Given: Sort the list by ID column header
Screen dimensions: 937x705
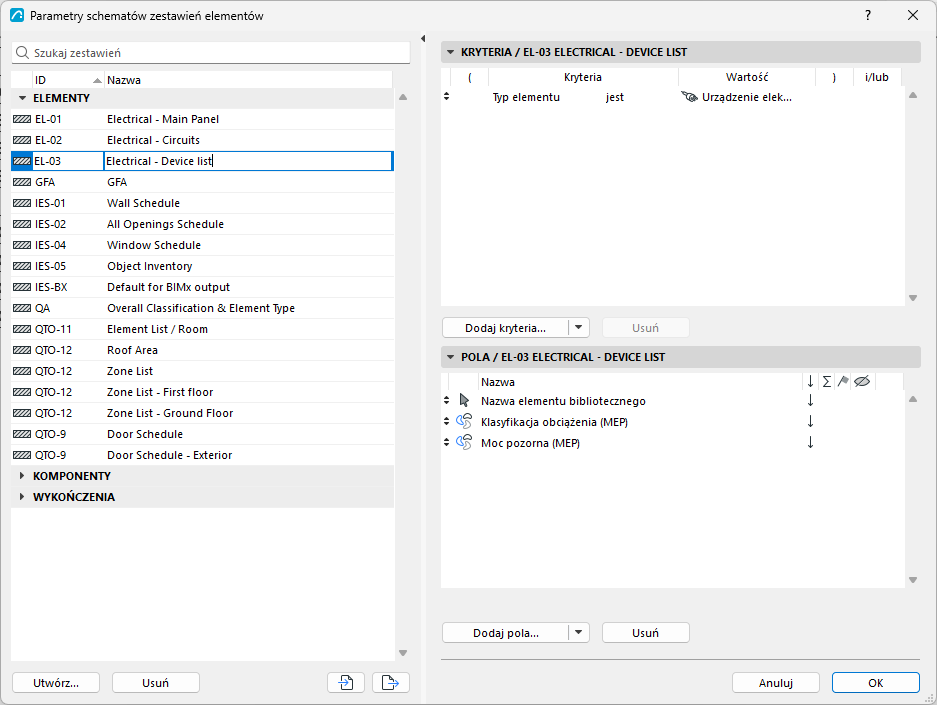Looking at the screenshot, I should coord(68,80).
